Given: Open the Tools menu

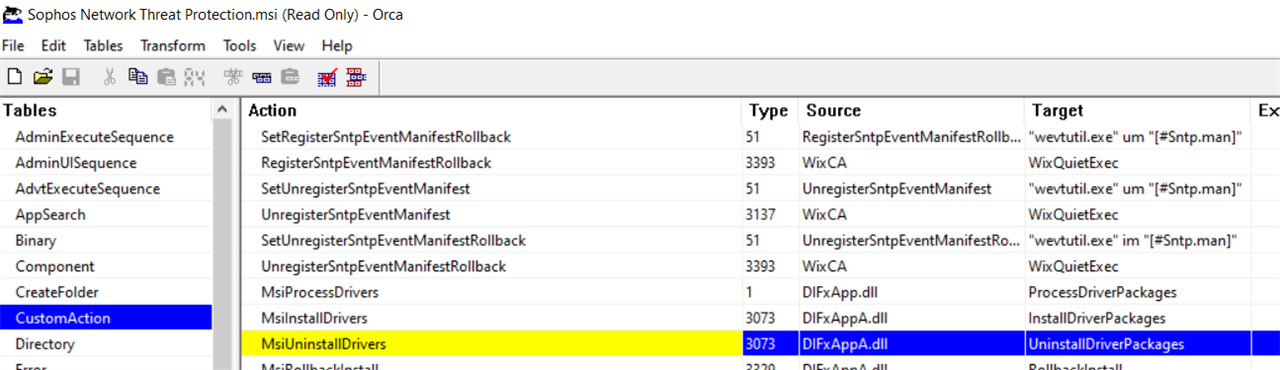Looking at the screenshot, I should (x=240, y=46).
